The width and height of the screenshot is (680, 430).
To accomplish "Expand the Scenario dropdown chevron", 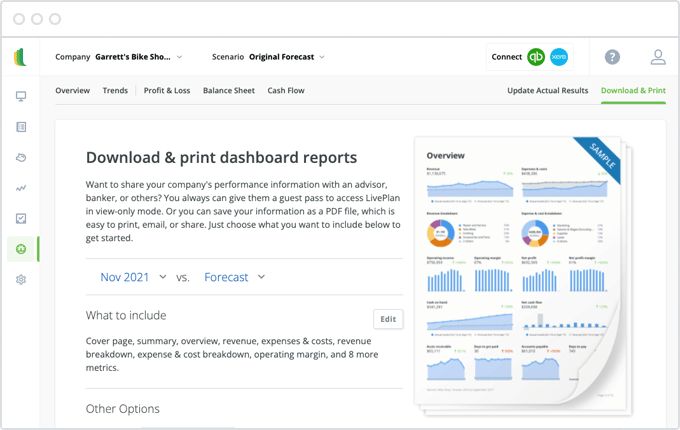I will pos(322,57).
